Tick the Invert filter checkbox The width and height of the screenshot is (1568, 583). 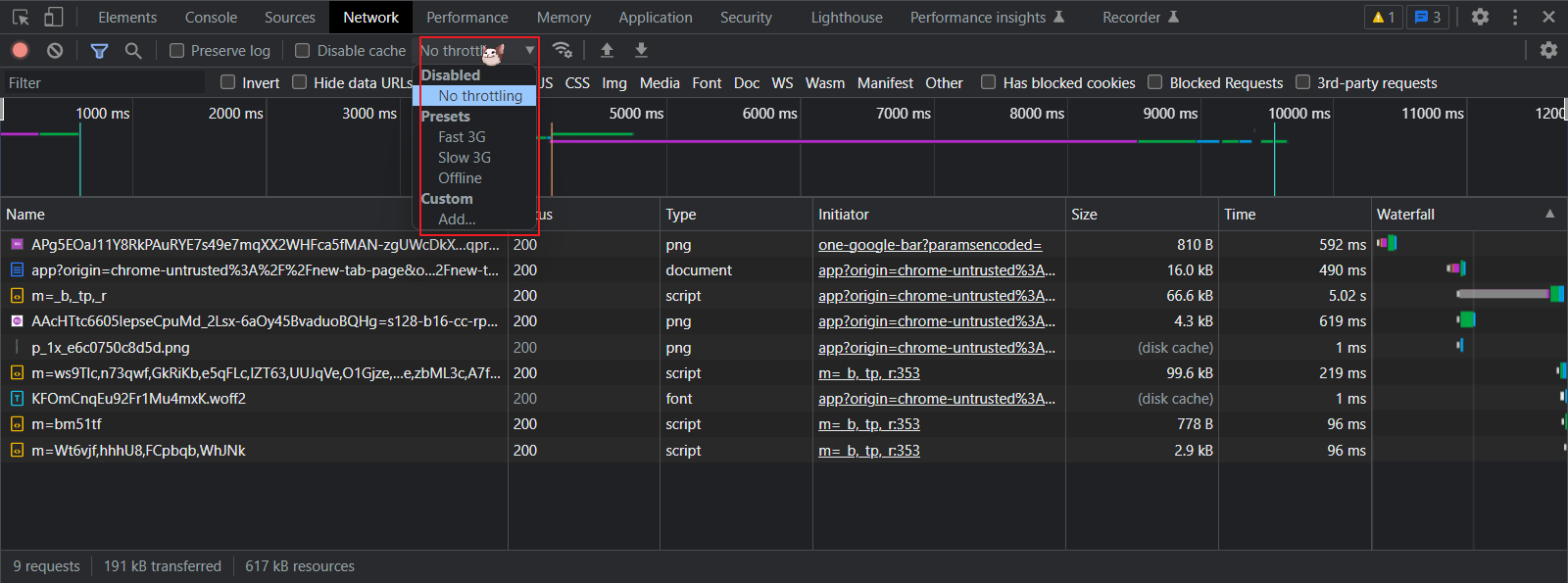coord(228,82)
